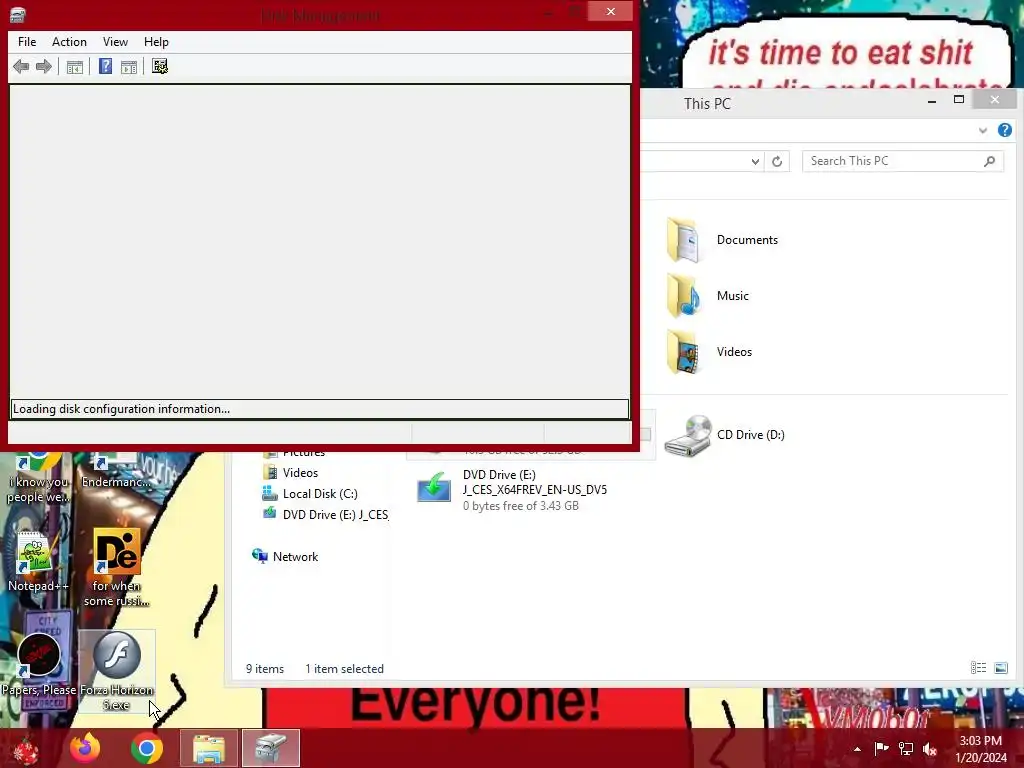
Task: Click the Disk Management title bar icon
Action: [x=18, y=14]
